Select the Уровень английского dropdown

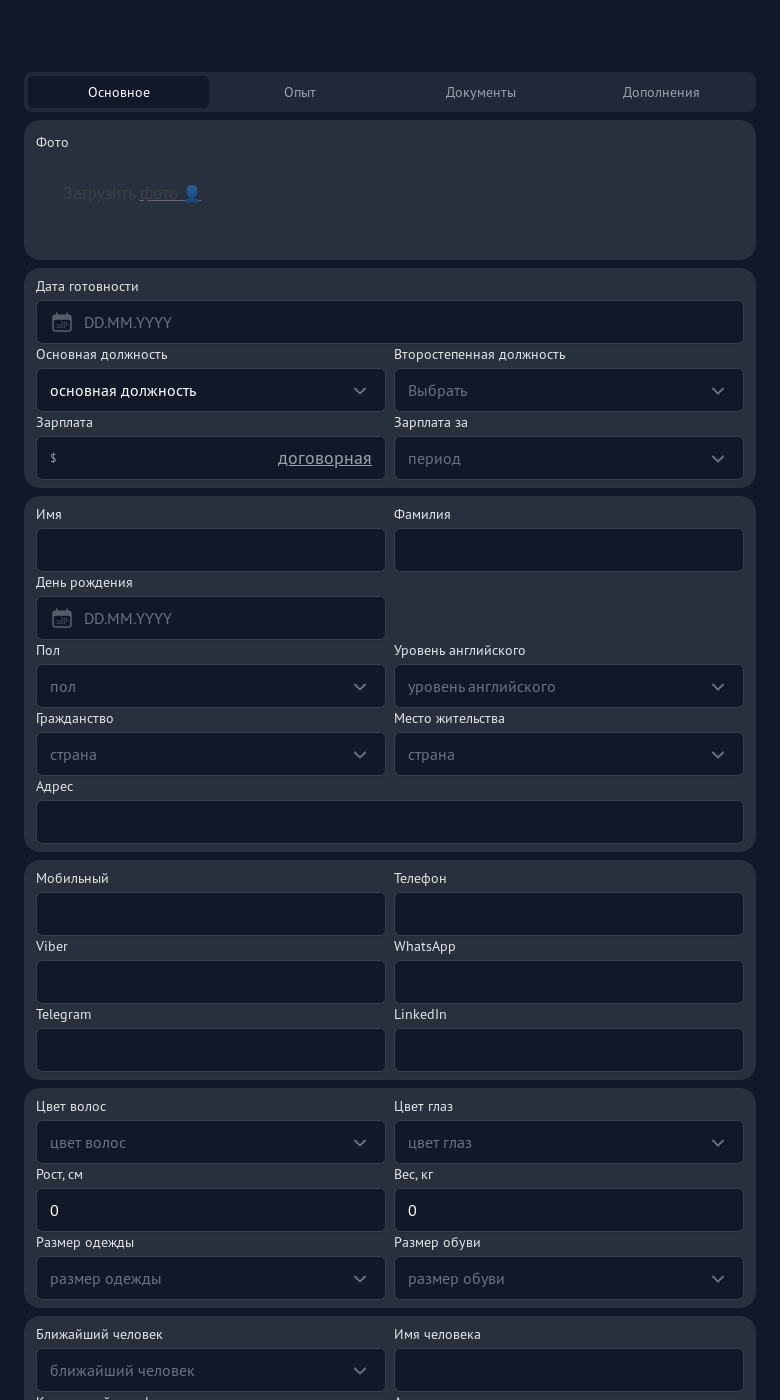click(x=568, y=686)
